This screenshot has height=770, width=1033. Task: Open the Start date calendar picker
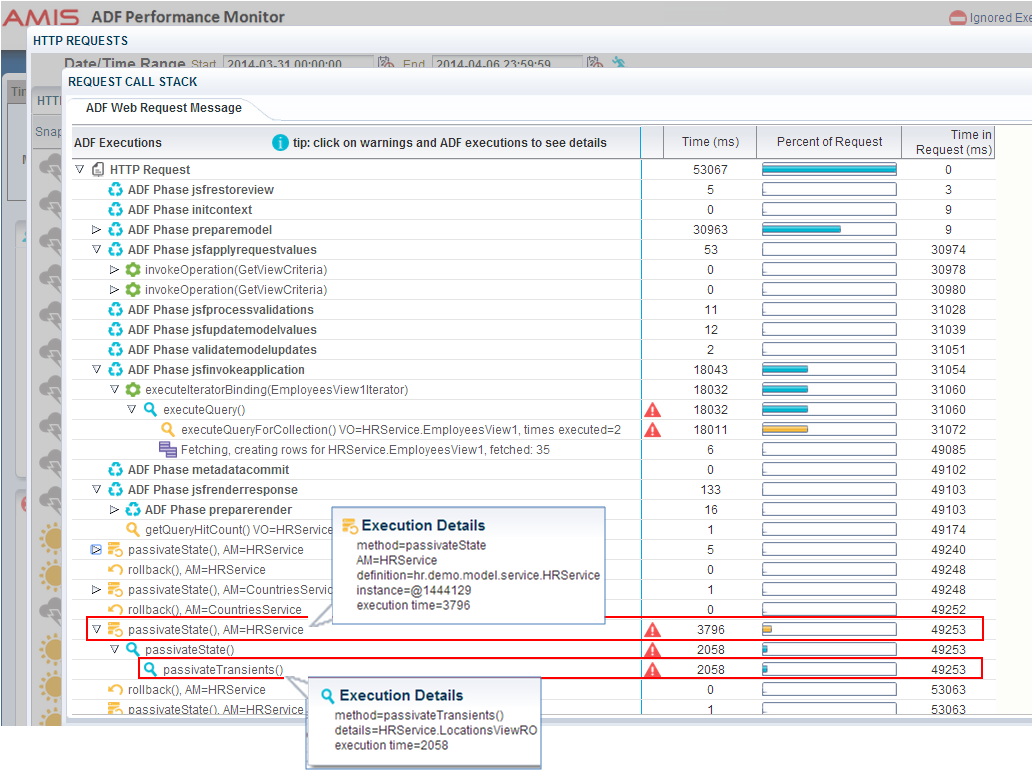click(x=387, y=63)
